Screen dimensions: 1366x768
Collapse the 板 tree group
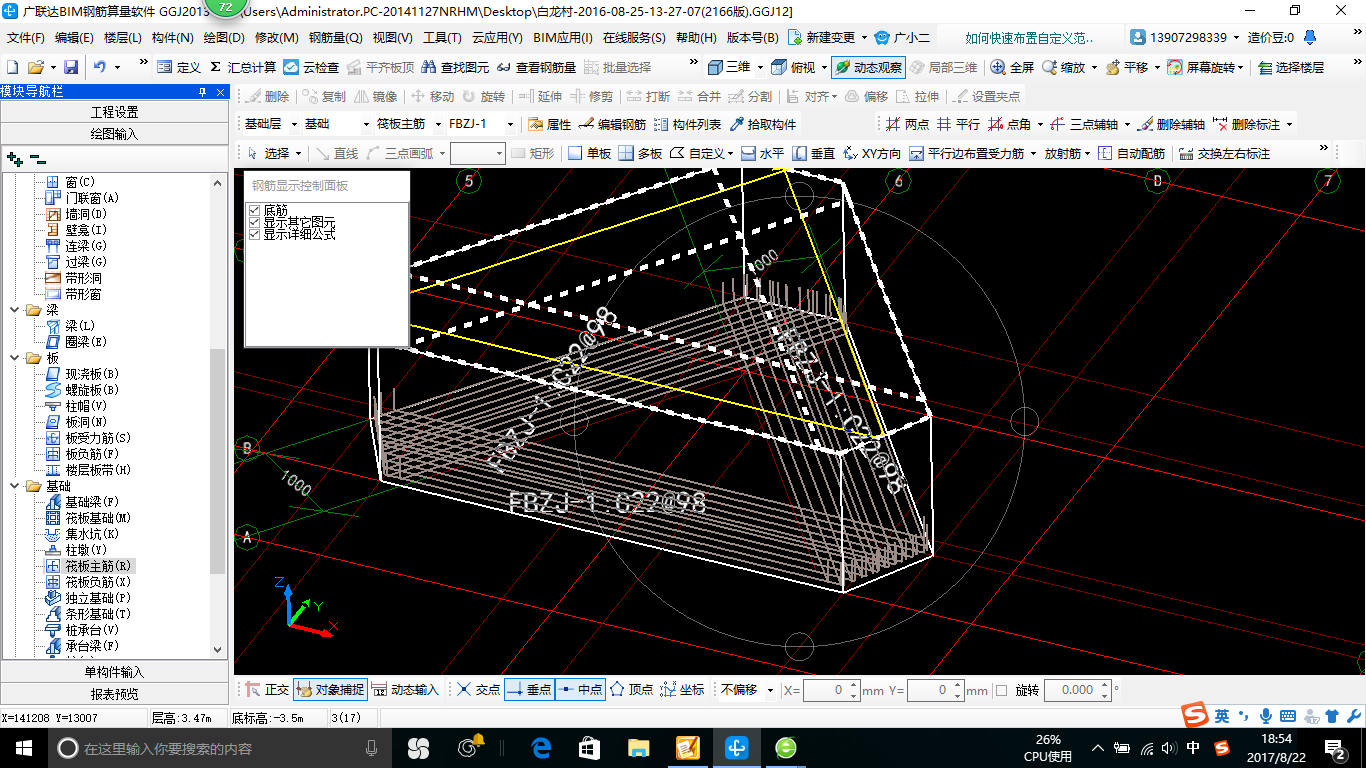15,358
